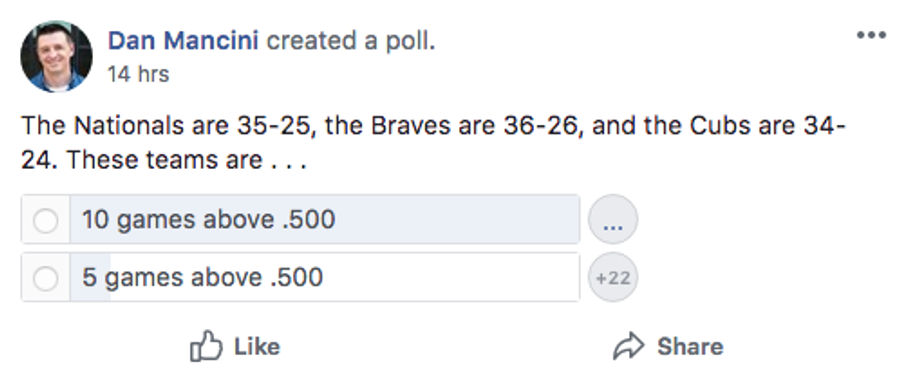Click the Share text label

point(690,346)
